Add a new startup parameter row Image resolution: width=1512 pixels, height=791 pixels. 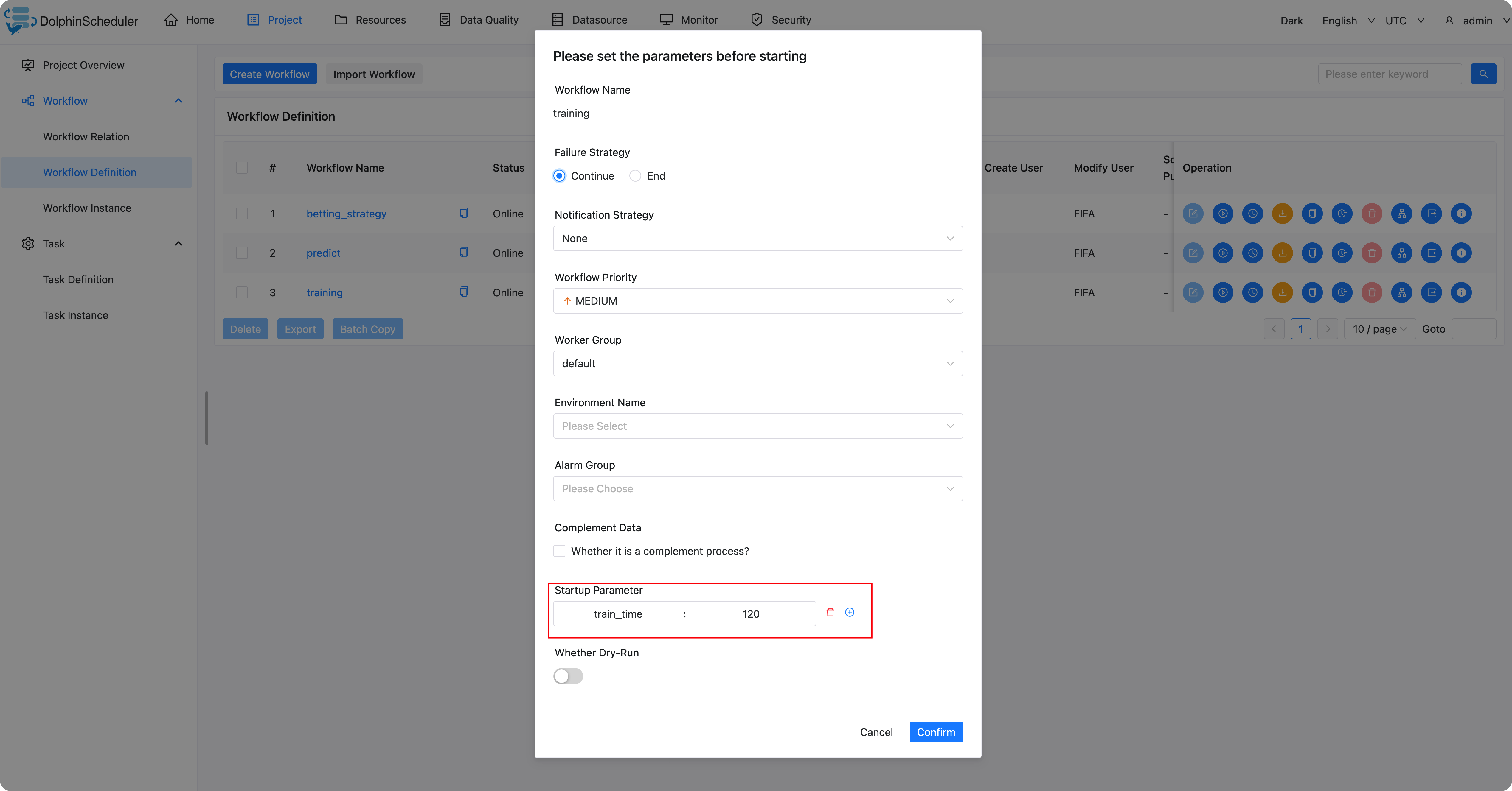click(849, 612)
